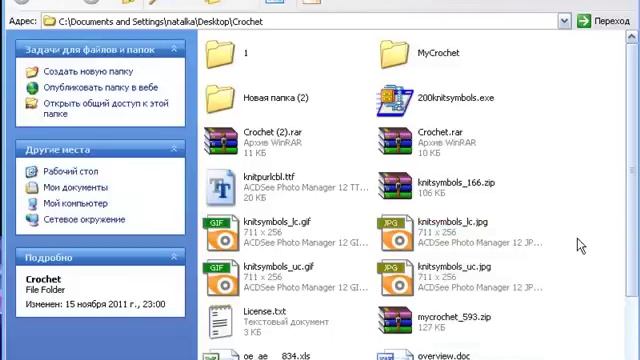Select the knitsymbols_166.zip archive icon
This screenshot has height=360, width=640.
[395, 186]
